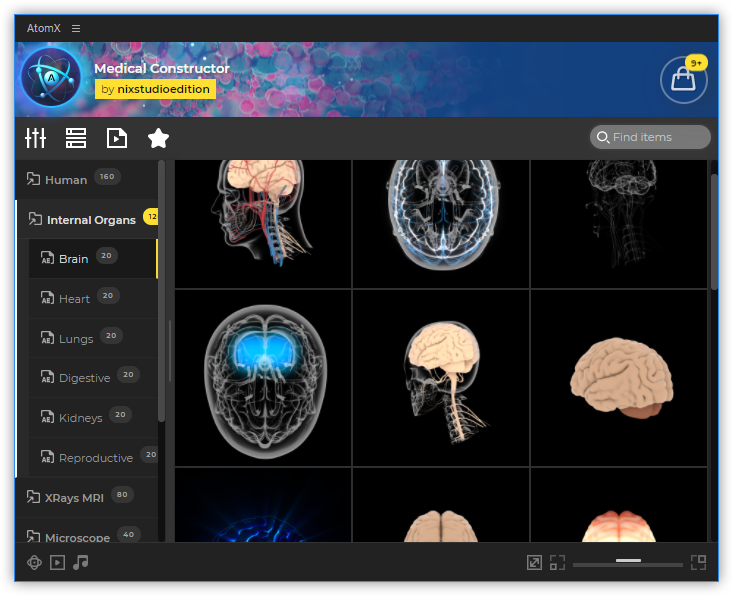Image resolution: width=733 pixels, height=596 pixels.
Task: Click the 80 count badge next to XRays MRI
Action: (122, 494)
